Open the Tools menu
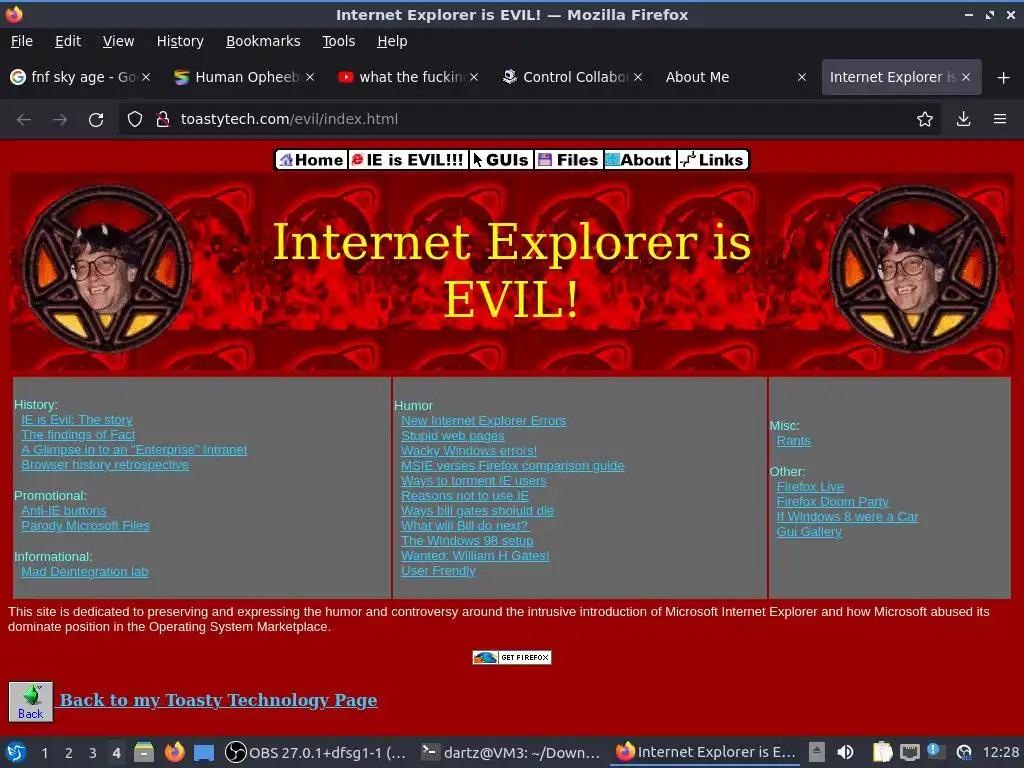Viewport: 1024px width, 768px height. (x=338, y=41)
